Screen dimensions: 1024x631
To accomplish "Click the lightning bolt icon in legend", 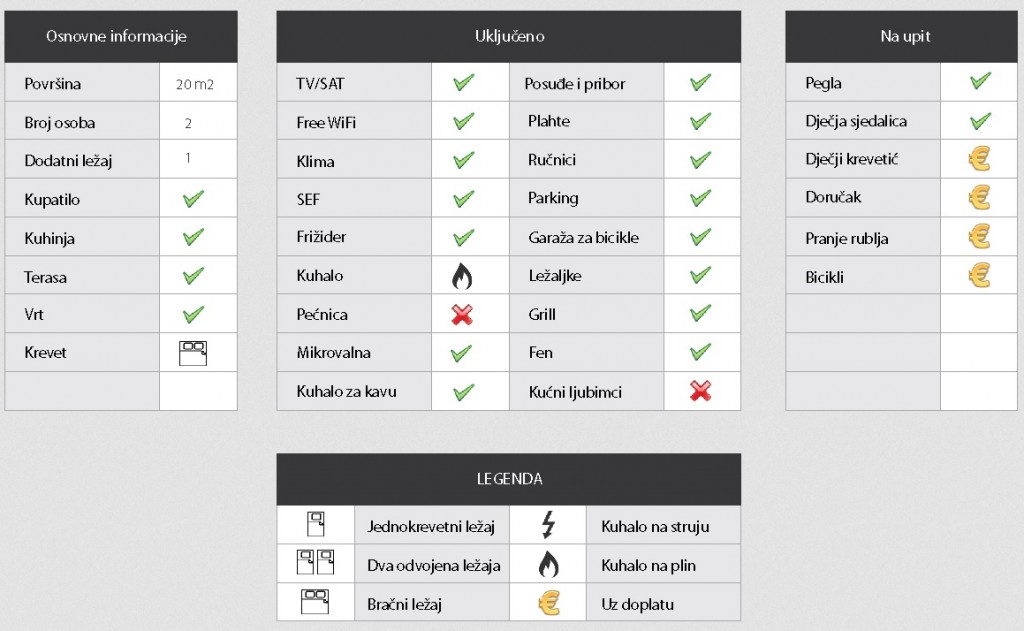I will click(x=547, y=525).
